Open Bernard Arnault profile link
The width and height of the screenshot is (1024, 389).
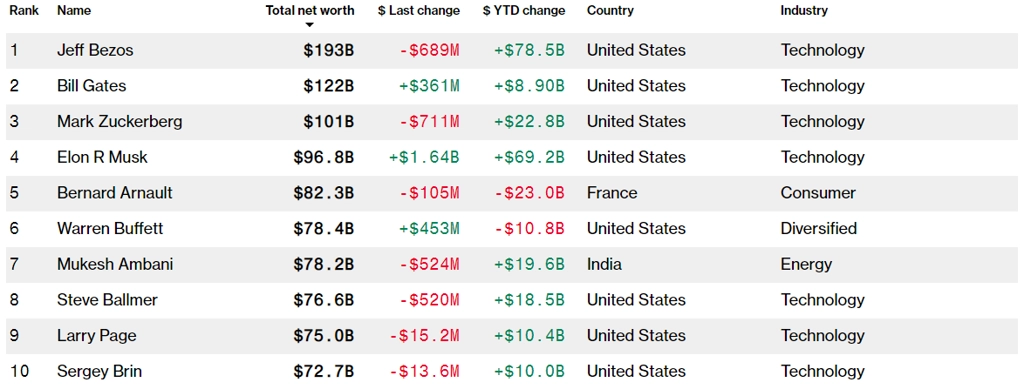[x=114, y=193]
